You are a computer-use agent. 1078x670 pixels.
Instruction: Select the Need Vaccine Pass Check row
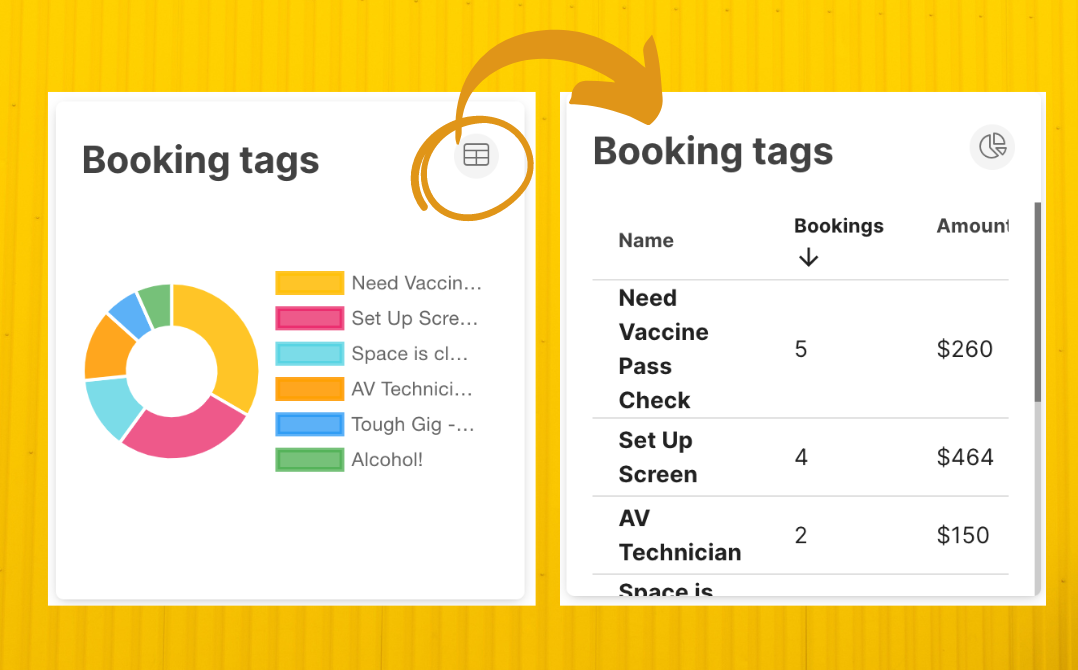800,349
